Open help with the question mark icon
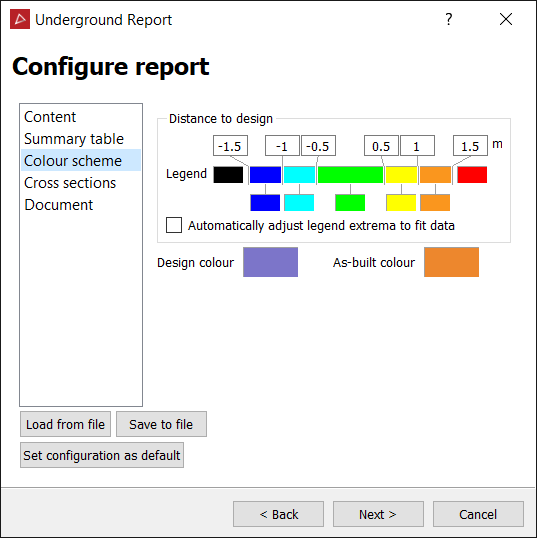Screen dimensions: 537x538 click(x=448, y=19)
